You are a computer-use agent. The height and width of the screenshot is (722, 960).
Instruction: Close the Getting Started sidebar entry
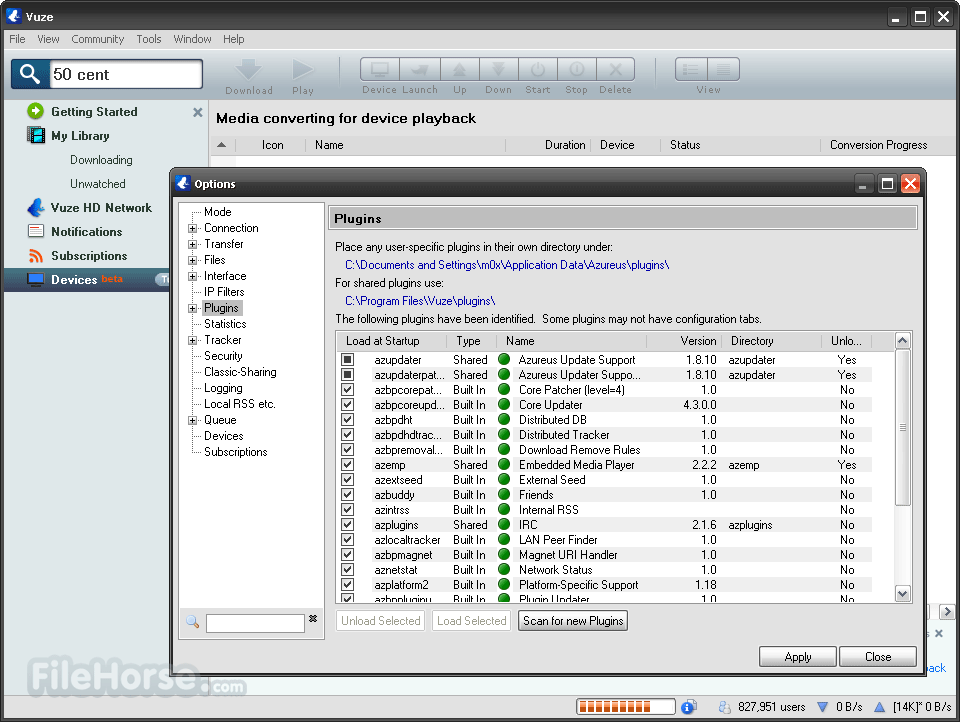pyautogui.click(x=197, y=113)
